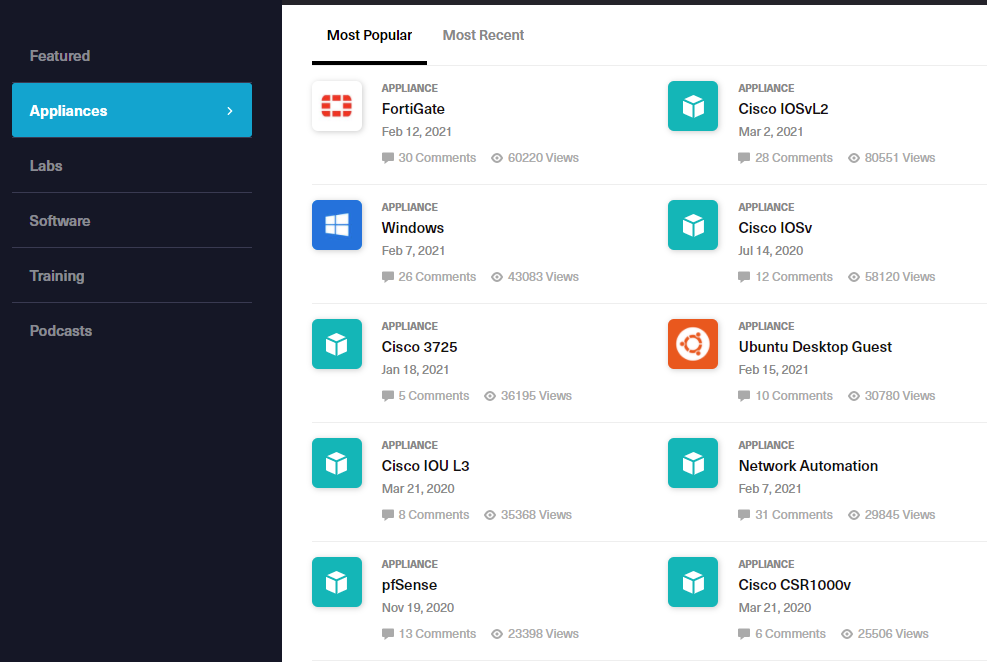The image size is (987, 662).
Task: Click the Cisco IOSvL2 cube icon
Action: (x=693, y=106)
